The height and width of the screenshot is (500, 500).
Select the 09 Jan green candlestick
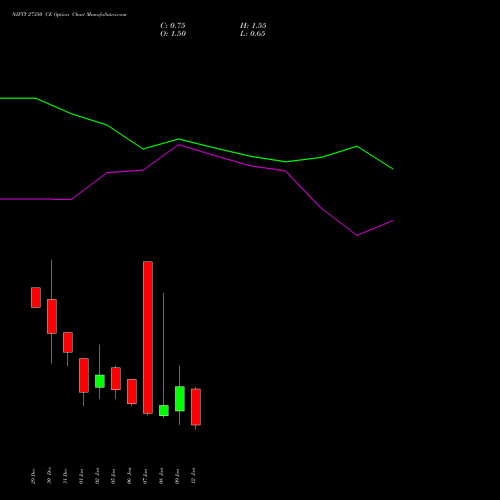coord(180,399)
